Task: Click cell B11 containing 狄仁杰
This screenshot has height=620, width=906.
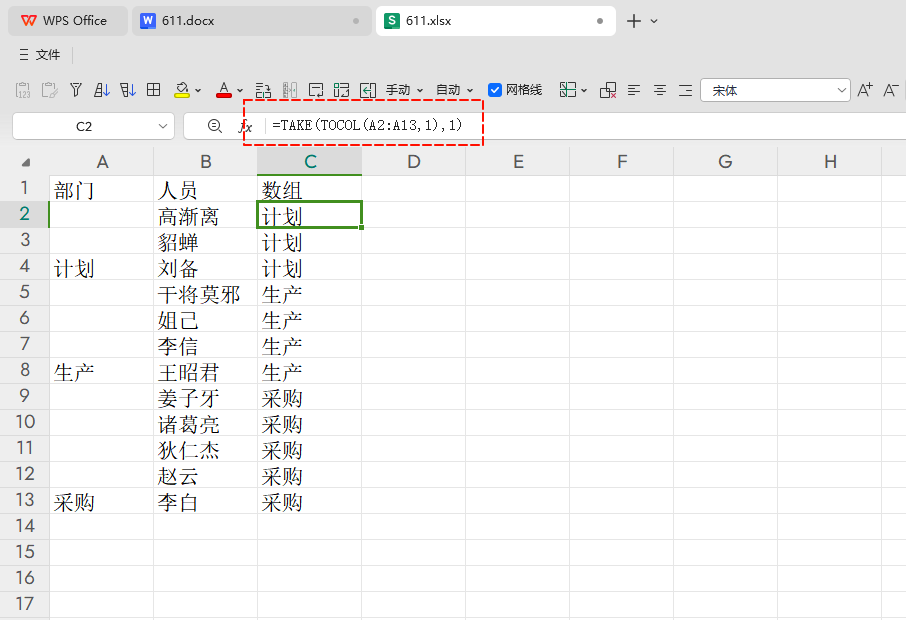Action: coord(206,449)
